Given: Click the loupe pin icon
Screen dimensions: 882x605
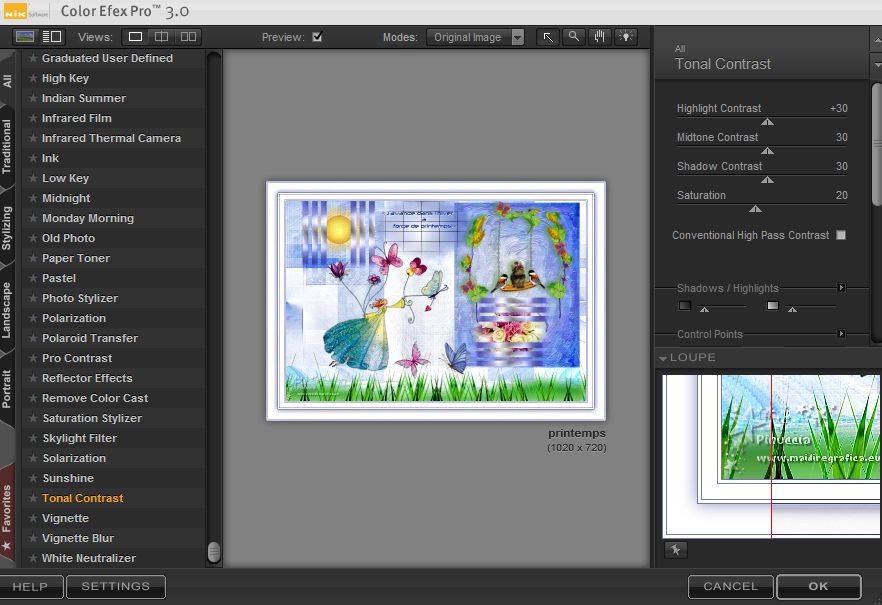Looking at the screenshot, I should point(676,550).
